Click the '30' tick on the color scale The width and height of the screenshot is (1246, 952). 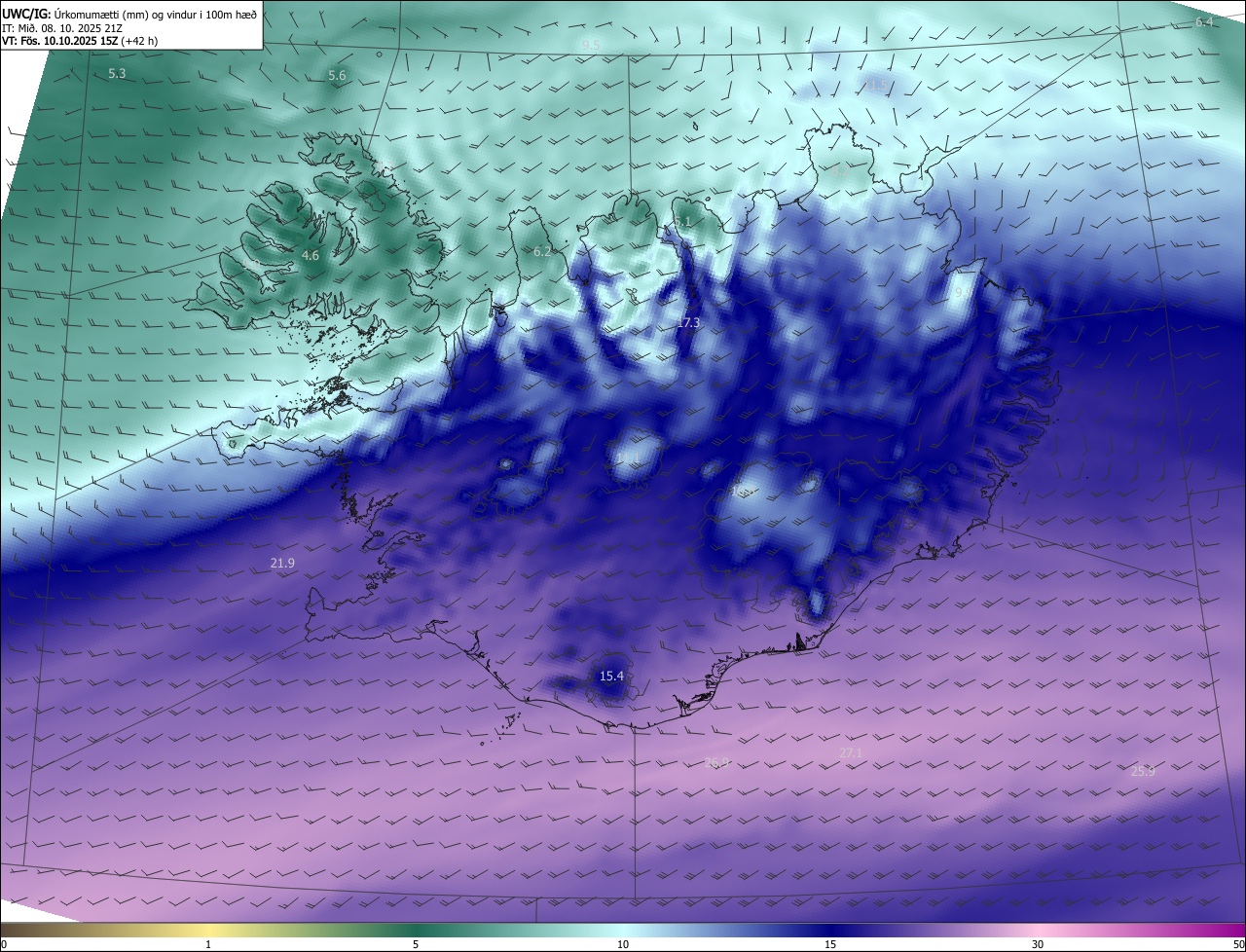pos(1038,944)
